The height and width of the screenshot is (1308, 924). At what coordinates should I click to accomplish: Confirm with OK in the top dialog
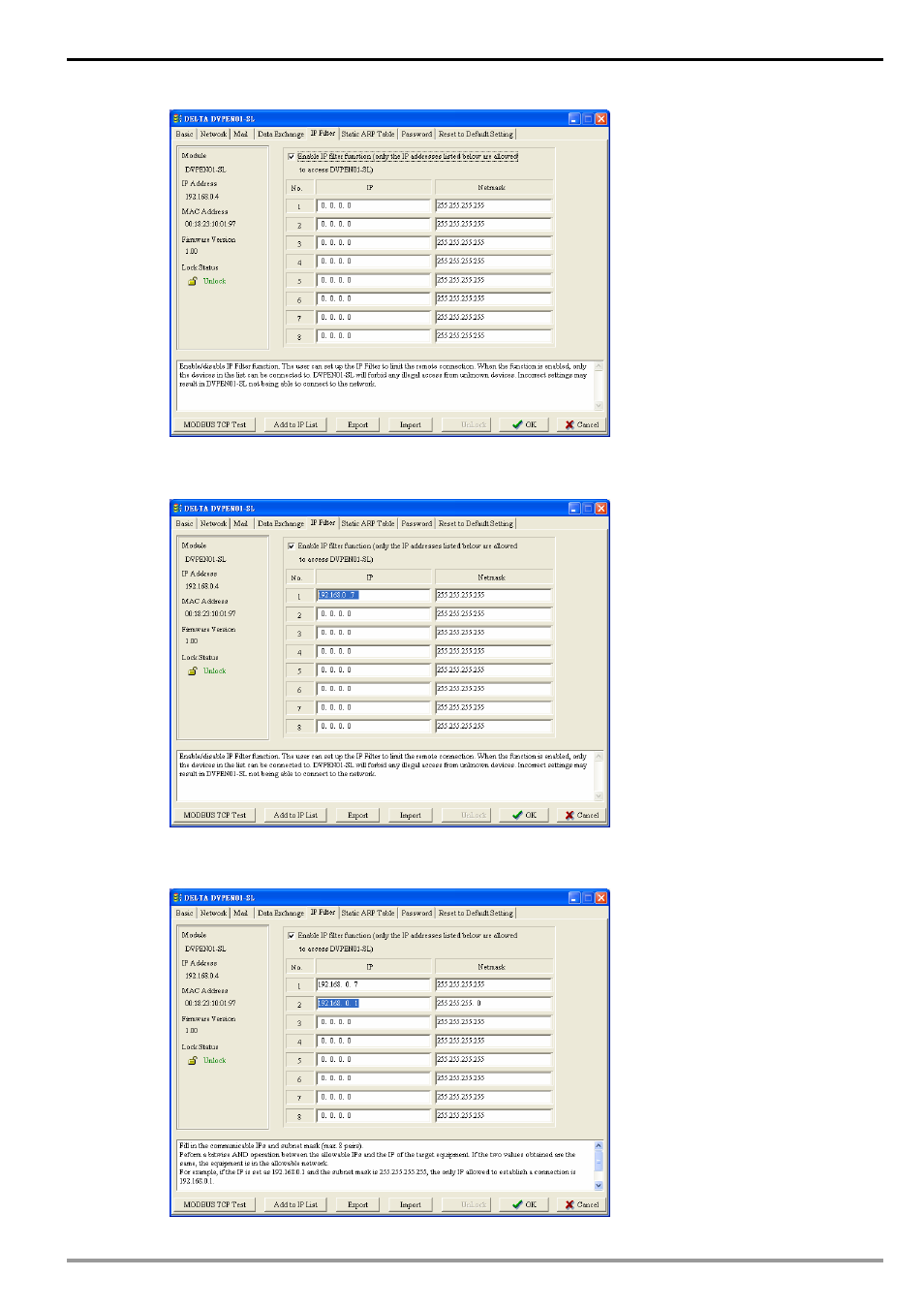tap(524, 425)
